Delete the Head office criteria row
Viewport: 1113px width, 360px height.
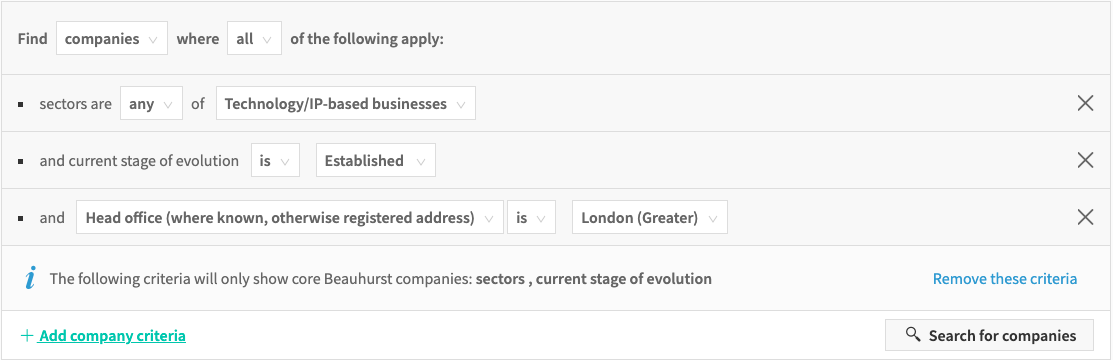[1085, 217]
